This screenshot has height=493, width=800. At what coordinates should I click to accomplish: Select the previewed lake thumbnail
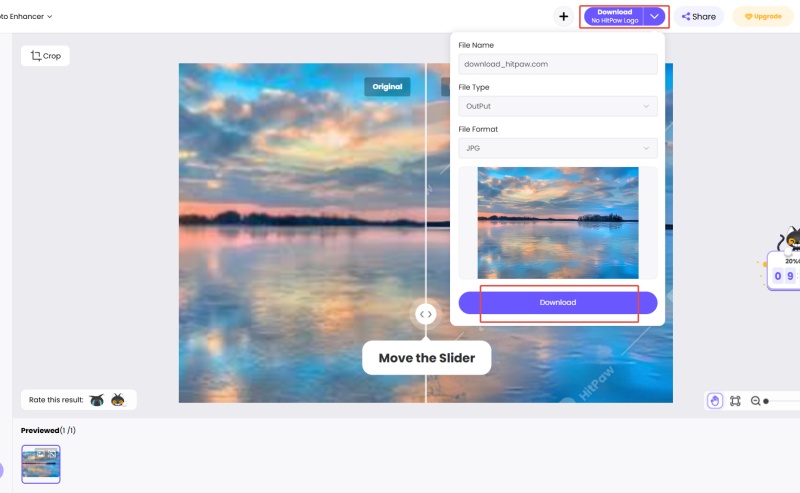click(x=41, y=464)
